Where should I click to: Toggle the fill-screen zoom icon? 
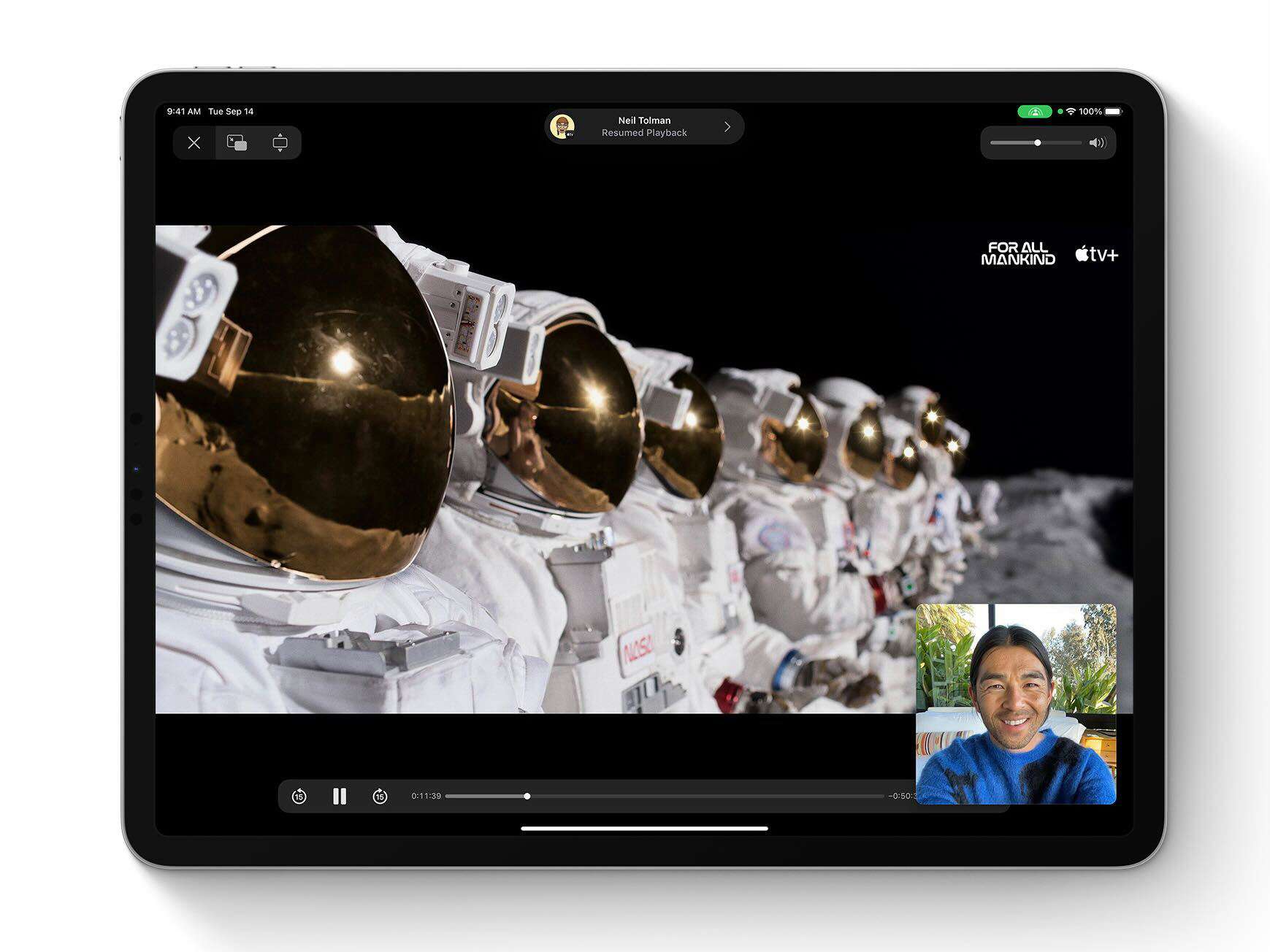point(280,142)
